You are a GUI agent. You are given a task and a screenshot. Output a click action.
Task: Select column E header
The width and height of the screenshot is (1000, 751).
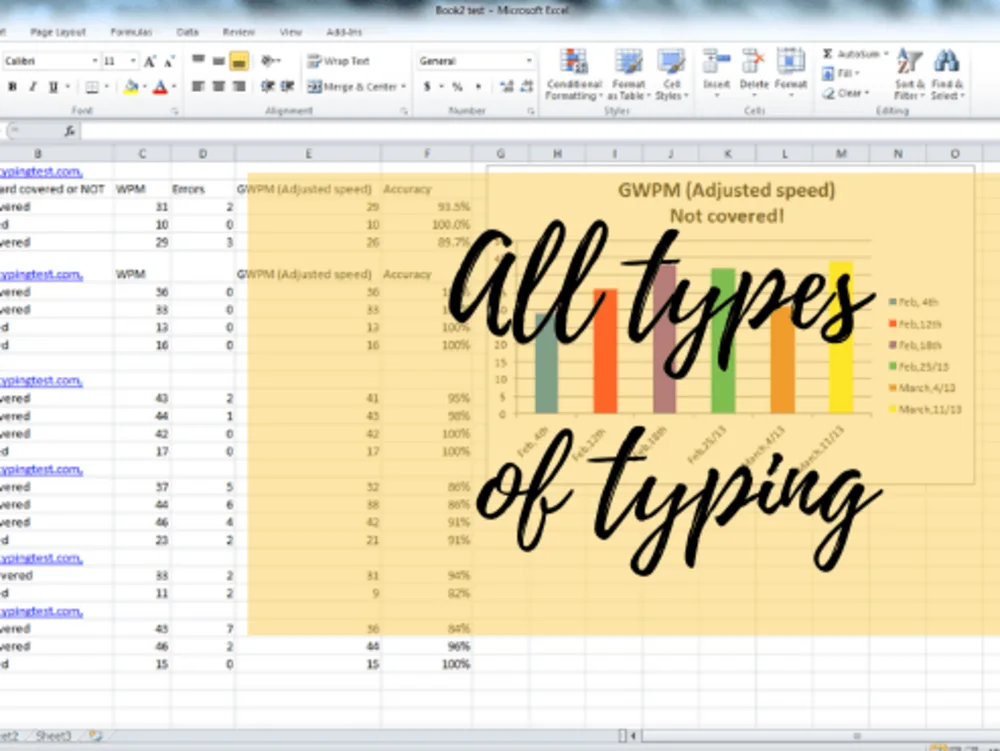click(308, 154)
